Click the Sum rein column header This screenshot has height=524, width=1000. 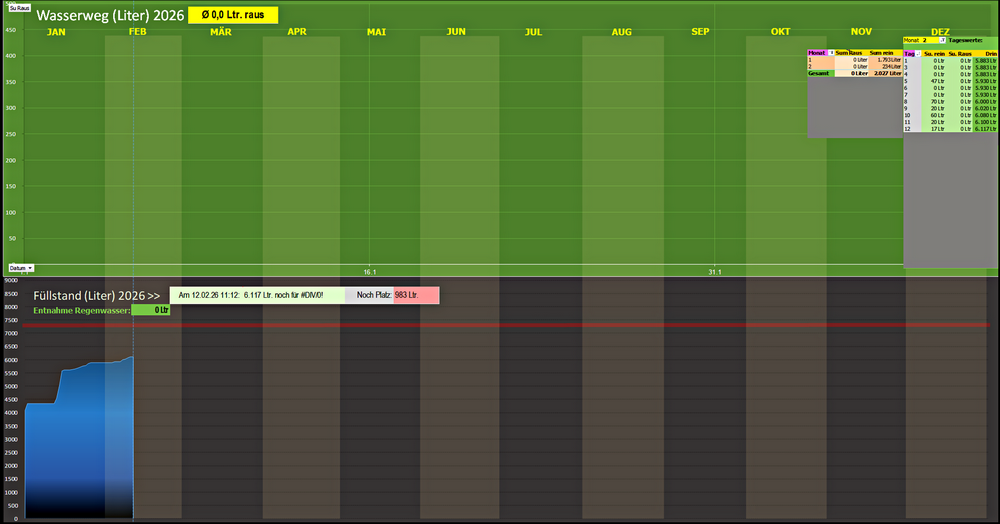882,52
